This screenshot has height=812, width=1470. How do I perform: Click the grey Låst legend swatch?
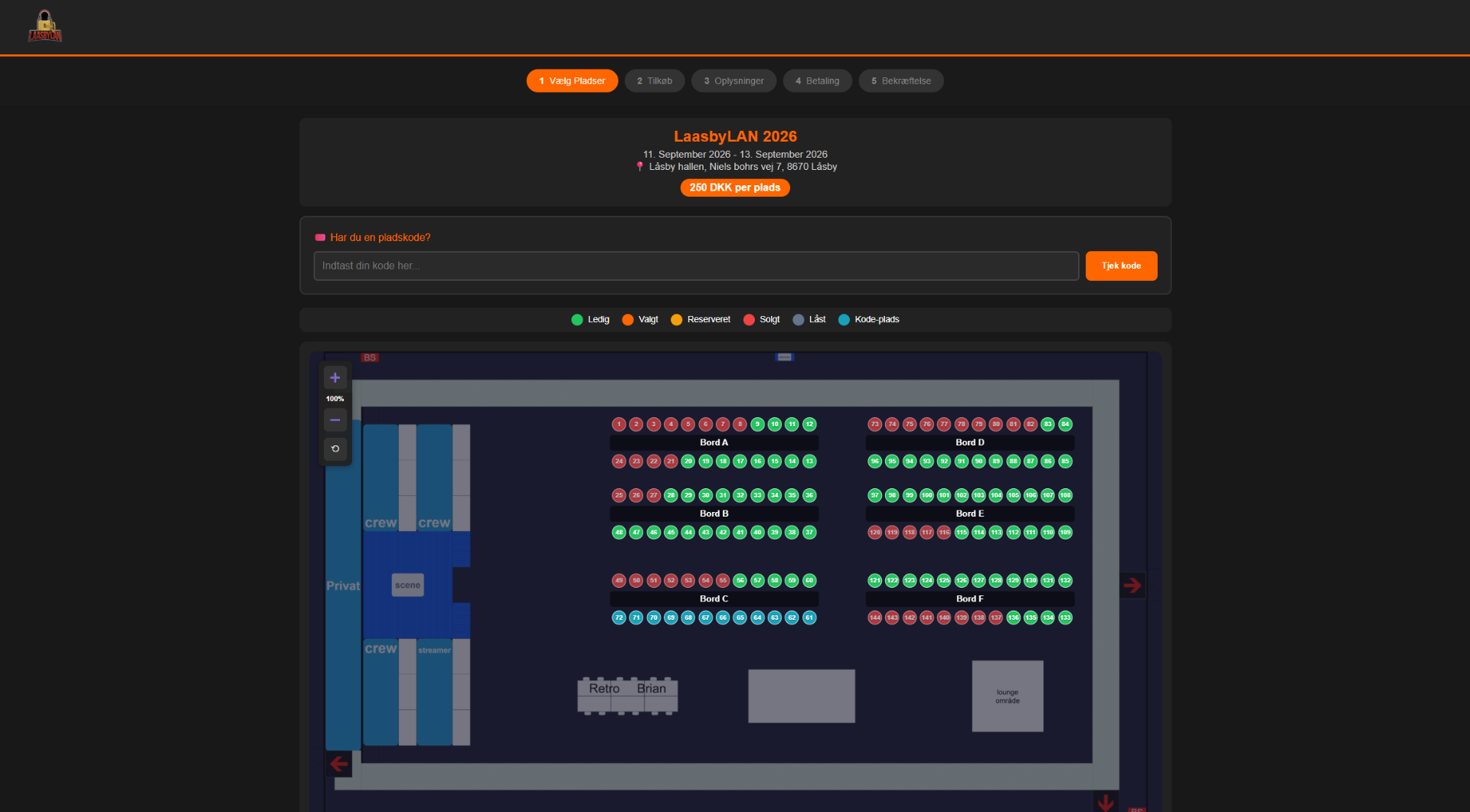pyautogui.click(x=799, y=320)
